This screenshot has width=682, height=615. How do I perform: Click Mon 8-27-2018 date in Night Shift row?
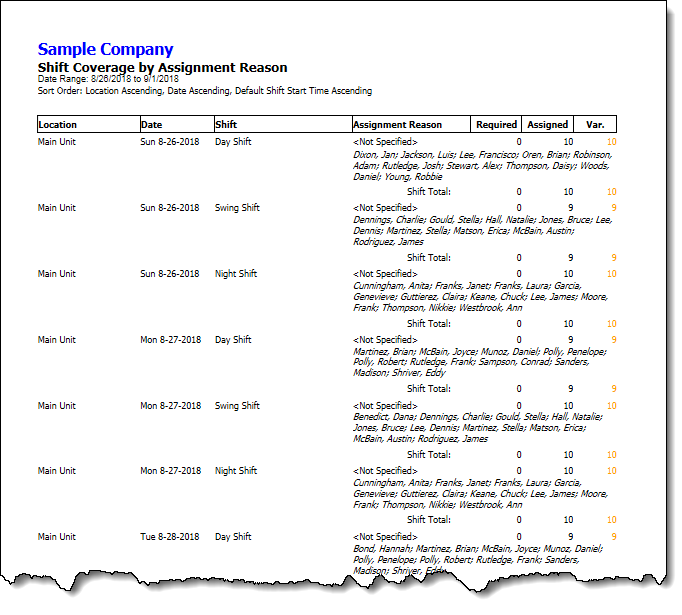(x=170, y=471)
